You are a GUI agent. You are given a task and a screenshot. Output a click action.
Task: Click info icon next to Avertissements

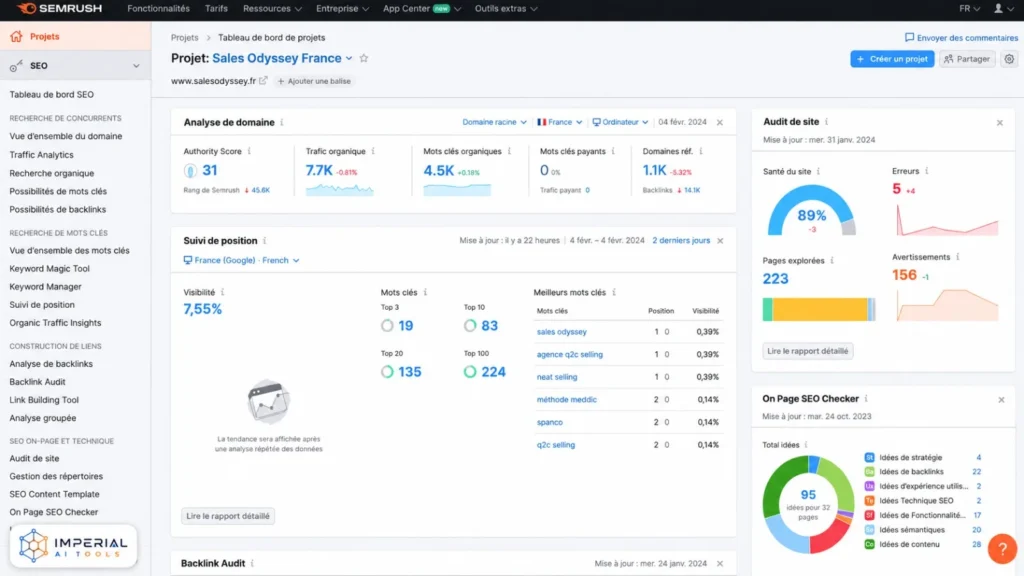(x=957, y=257)
